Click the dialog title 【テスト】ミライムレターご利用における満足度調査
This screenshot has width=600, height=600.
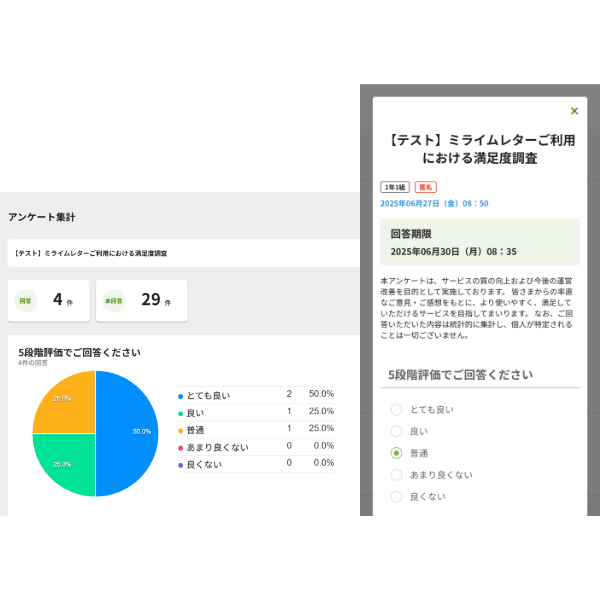pyautogui.click(x=480, y=149)
